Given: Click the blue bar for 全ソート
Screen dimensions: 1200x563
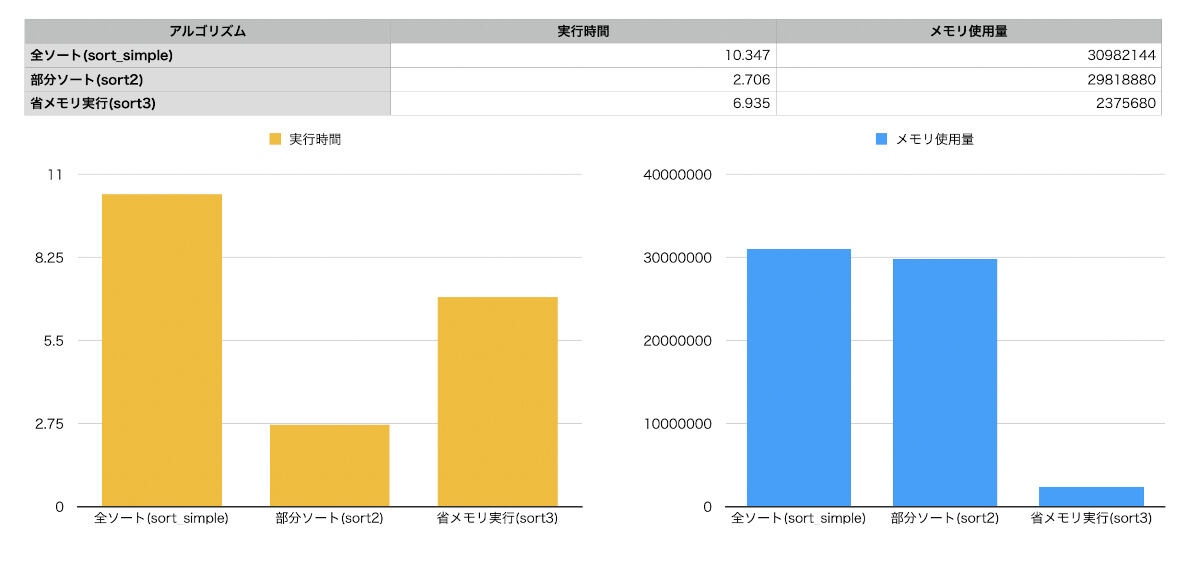Looking at the screenshot, I should 798,377.
